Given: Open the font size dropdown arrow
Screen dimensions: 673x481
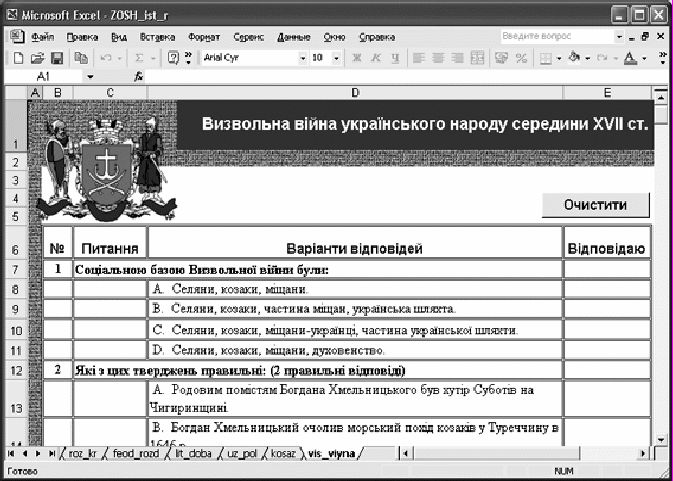Looking at the screenshot, I should pyautogui.click(x=336, y=58).
